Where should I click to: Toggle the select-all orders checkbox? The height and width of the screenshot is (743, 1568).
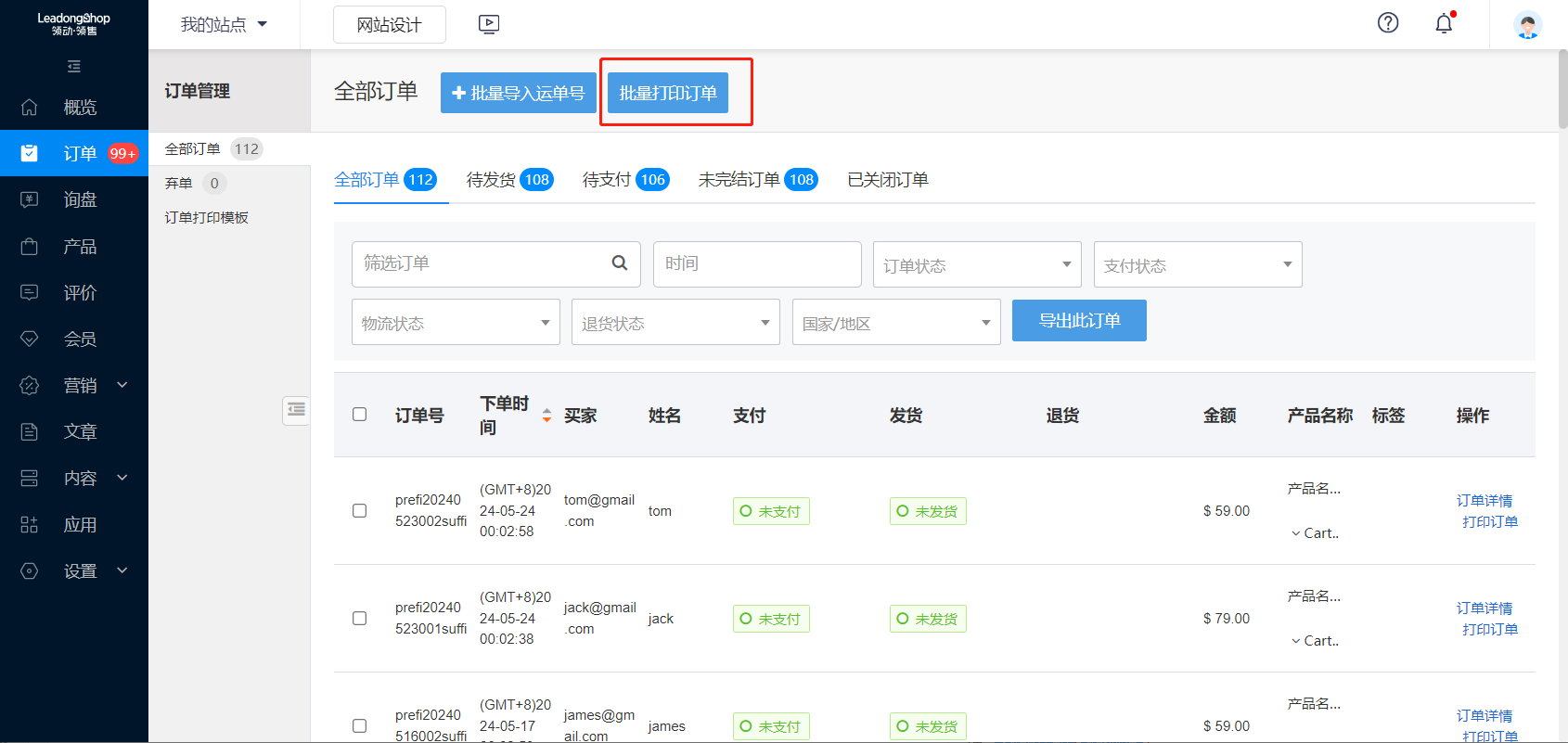[360, 415]
